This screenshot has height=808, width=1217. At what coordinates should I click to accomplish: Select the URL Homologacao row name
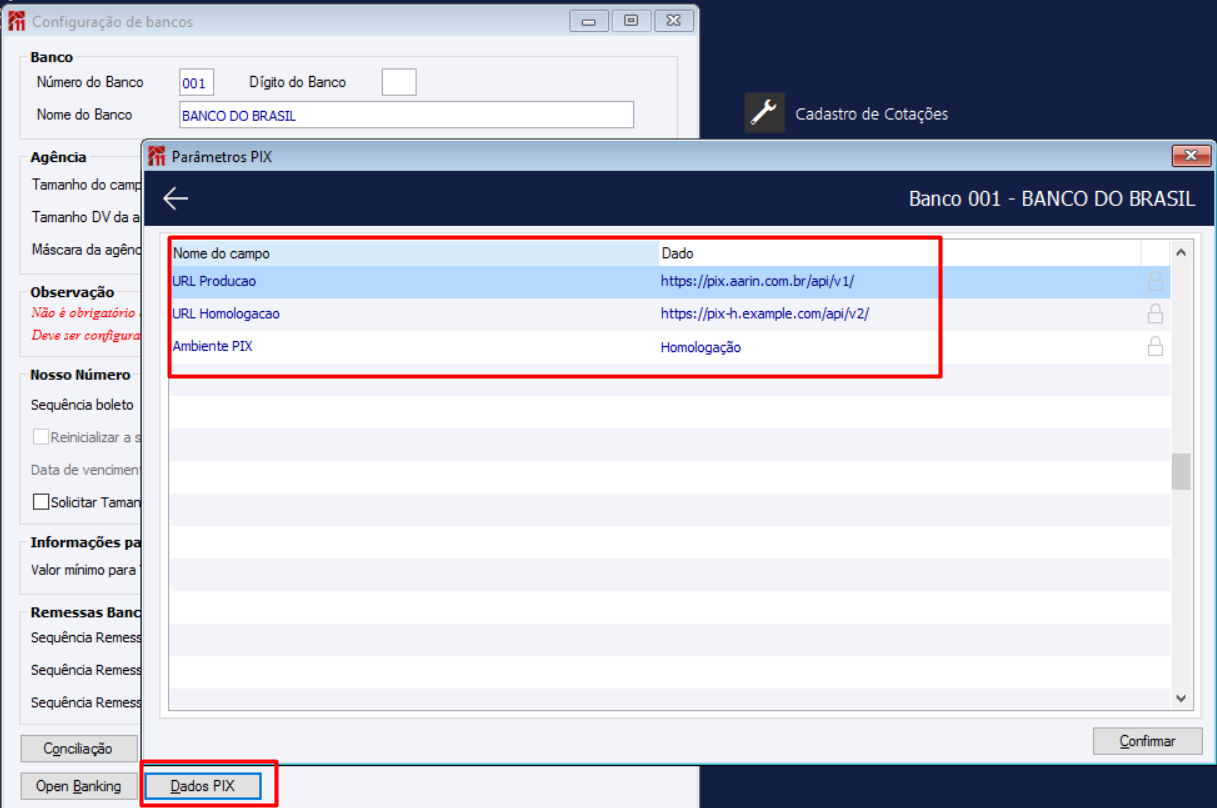click(226, 314)
